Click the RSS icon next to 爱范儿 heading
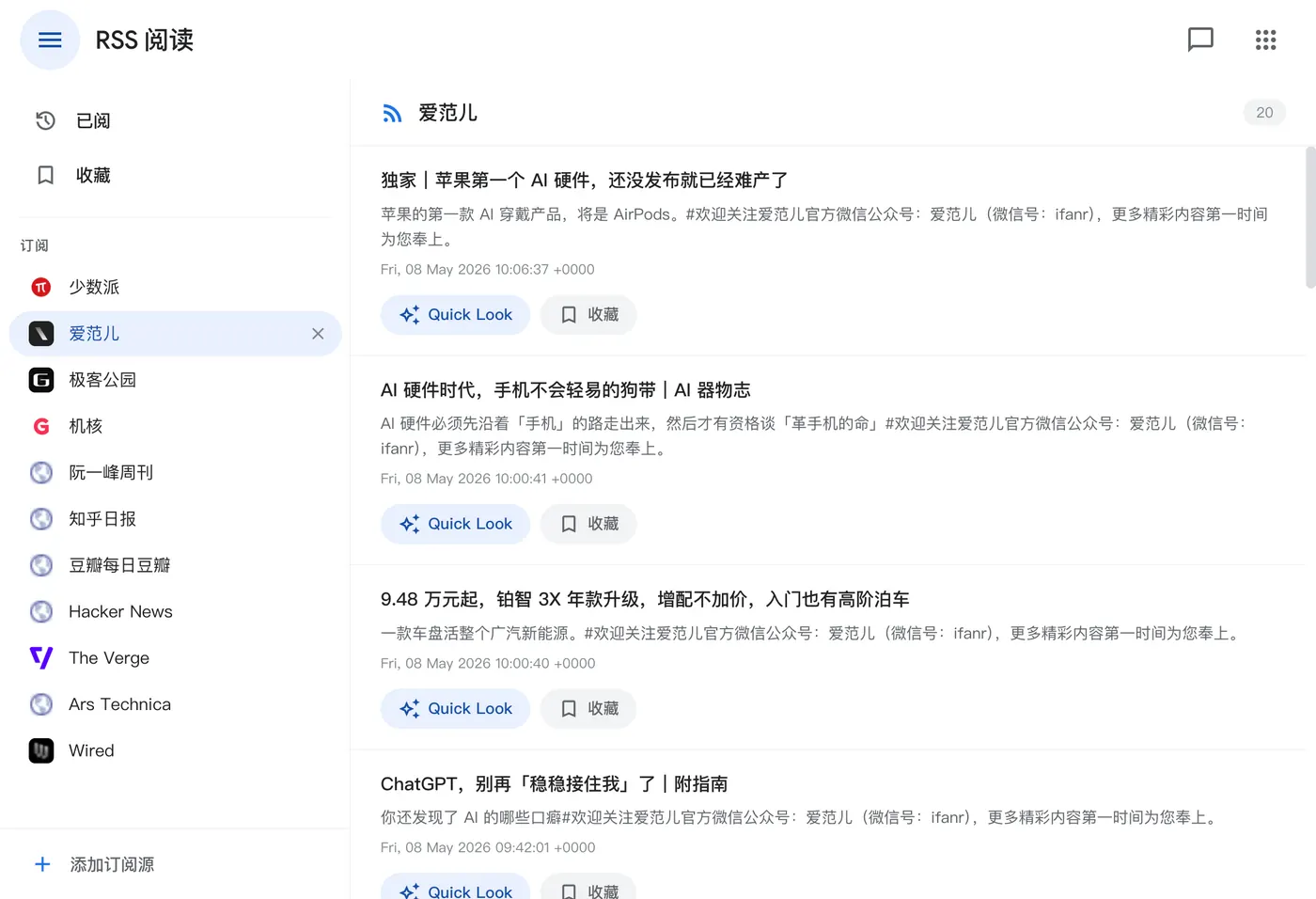 click(392, 114)
